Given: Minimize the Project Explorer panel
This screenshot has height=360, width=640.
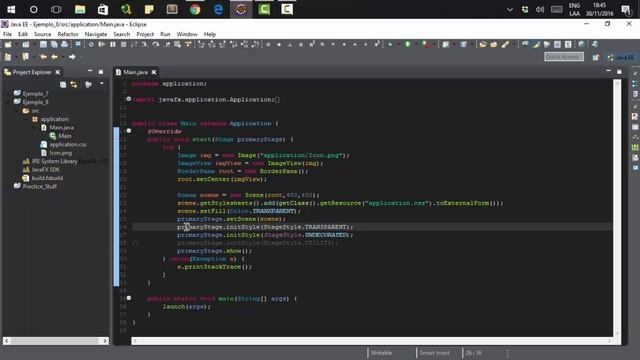Looking at the screenshot, I should [x=90, y=71].
